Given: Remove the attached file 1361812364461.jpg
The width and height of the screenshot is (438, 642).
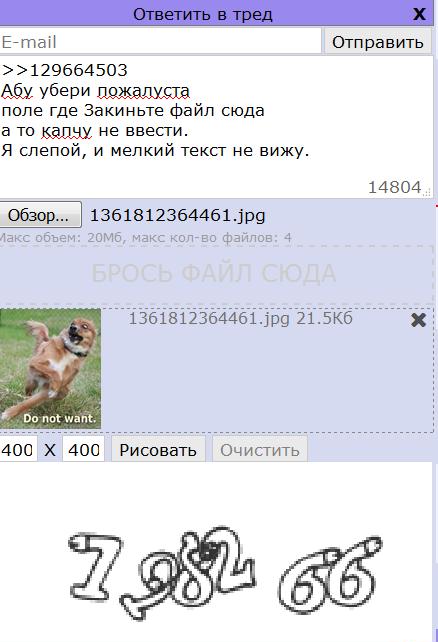Looking at the screenshot, I should point(418,320).
